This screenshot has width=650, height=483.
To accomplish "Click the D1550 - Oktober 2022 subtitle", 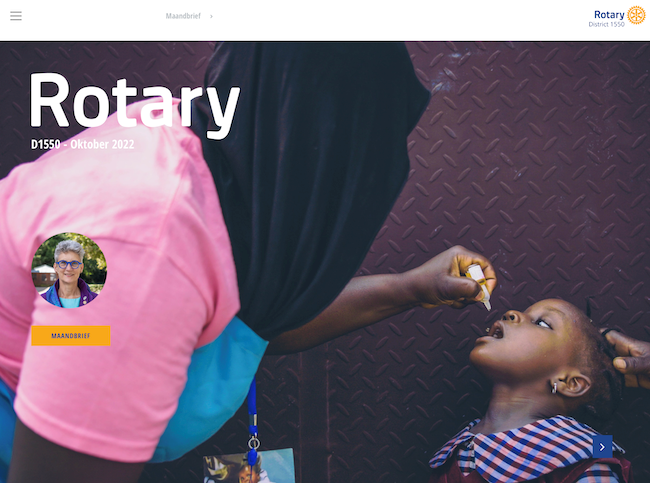I will [82, 144].
